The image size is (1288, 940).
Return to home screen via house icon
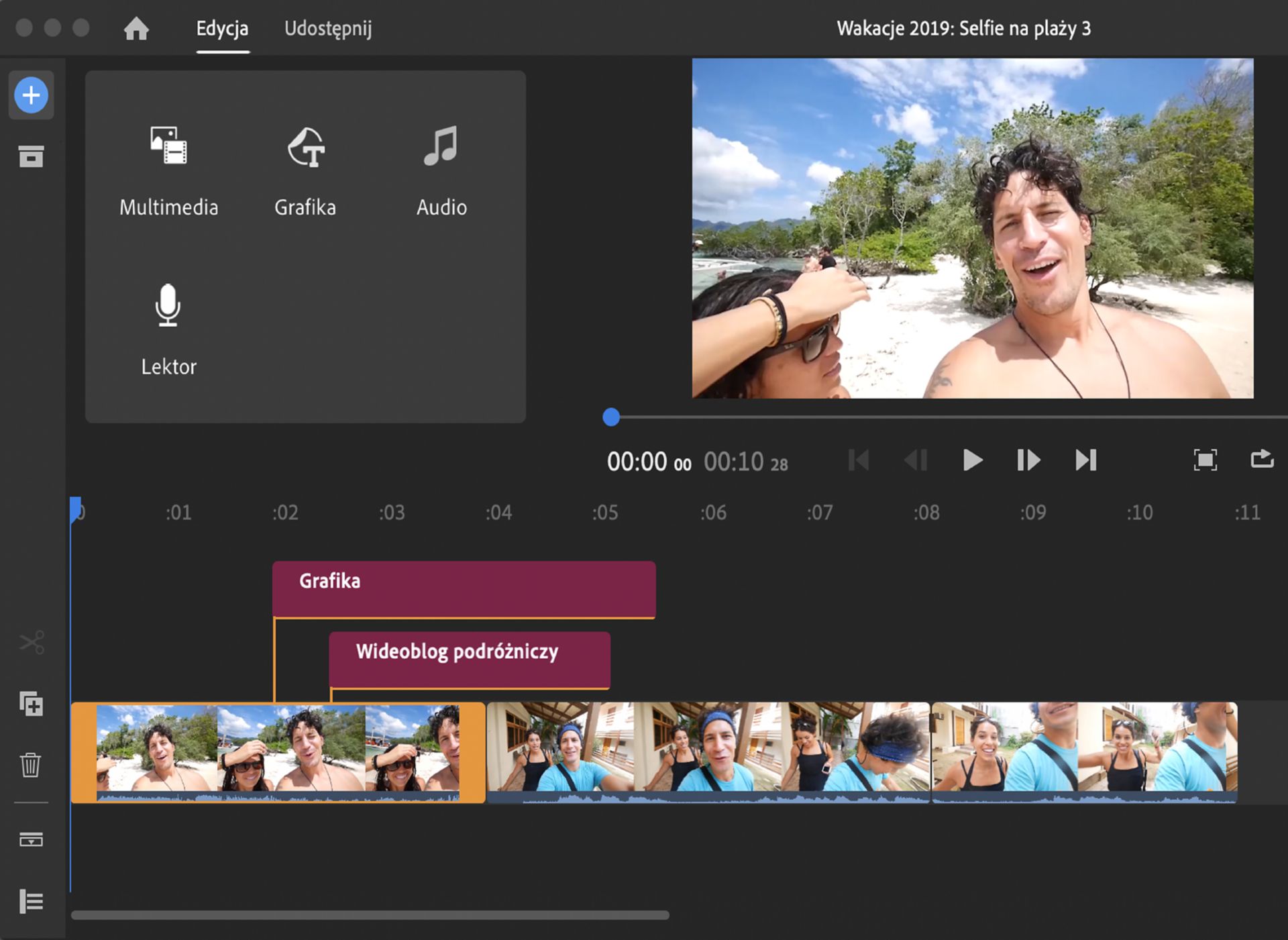[x=136, y=28]
